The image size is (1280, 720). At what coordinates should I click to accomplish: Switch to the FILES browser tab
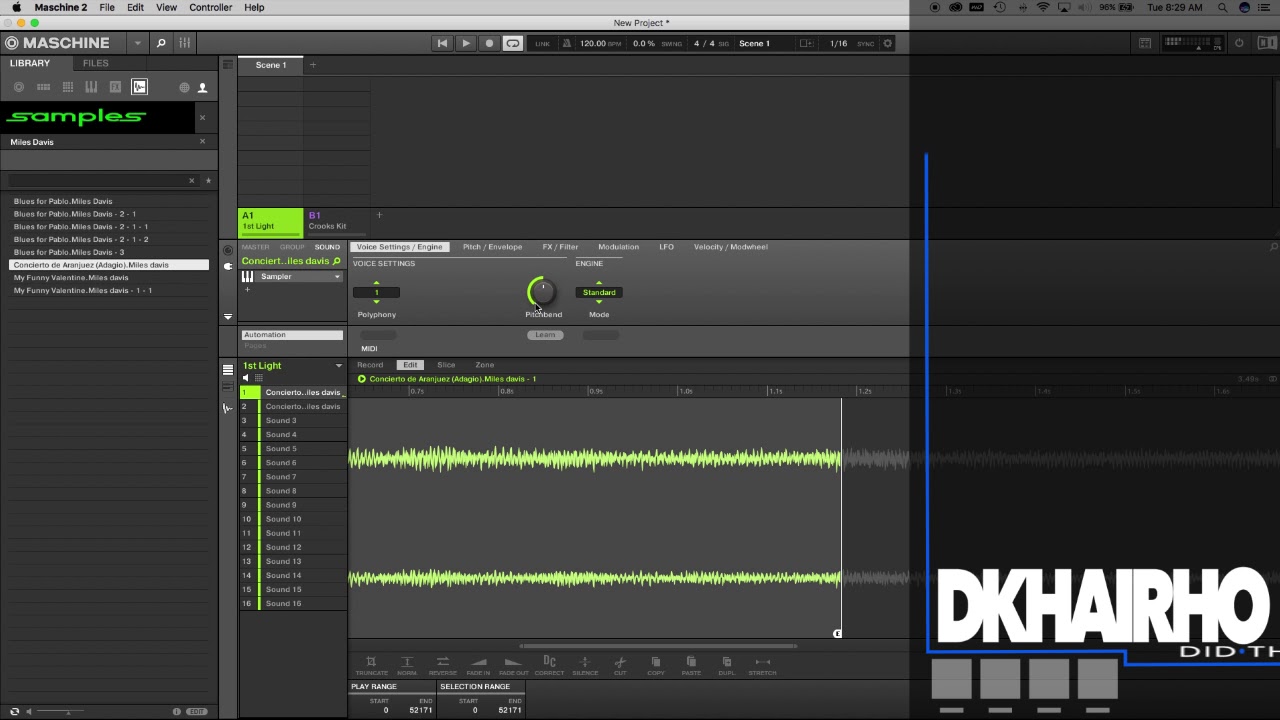coord(96,63)
